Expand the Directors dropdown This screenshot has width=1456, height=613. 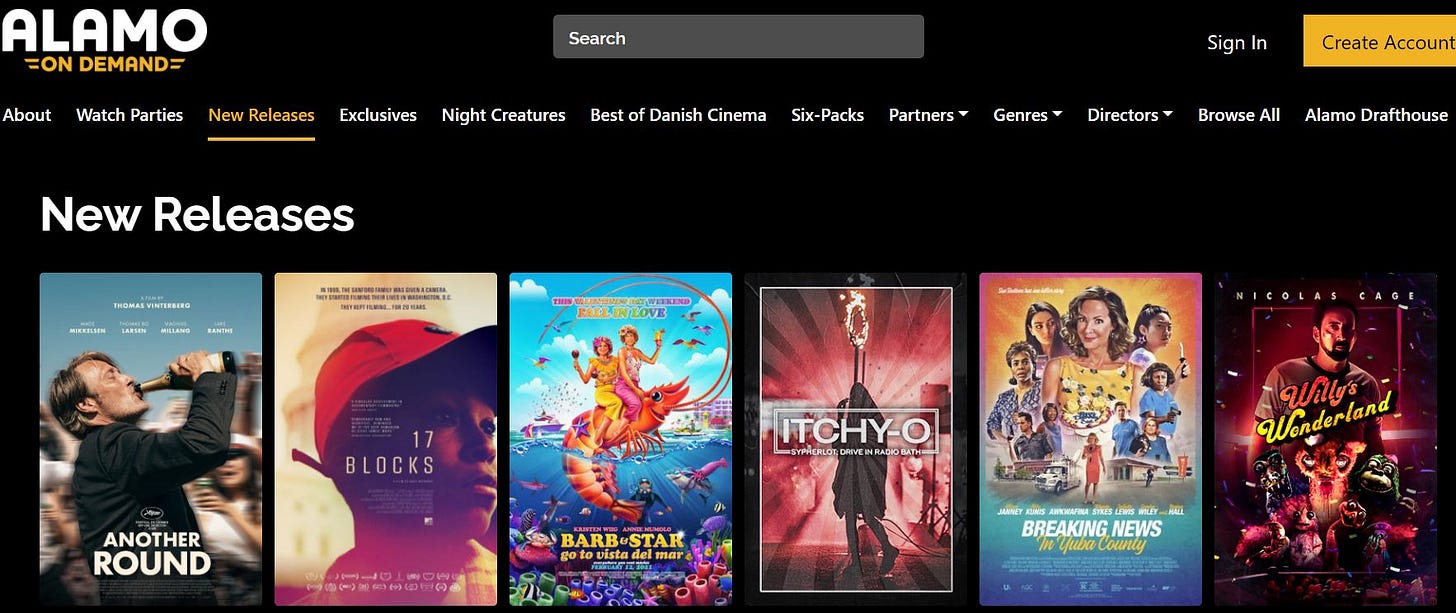(1130, 115)
